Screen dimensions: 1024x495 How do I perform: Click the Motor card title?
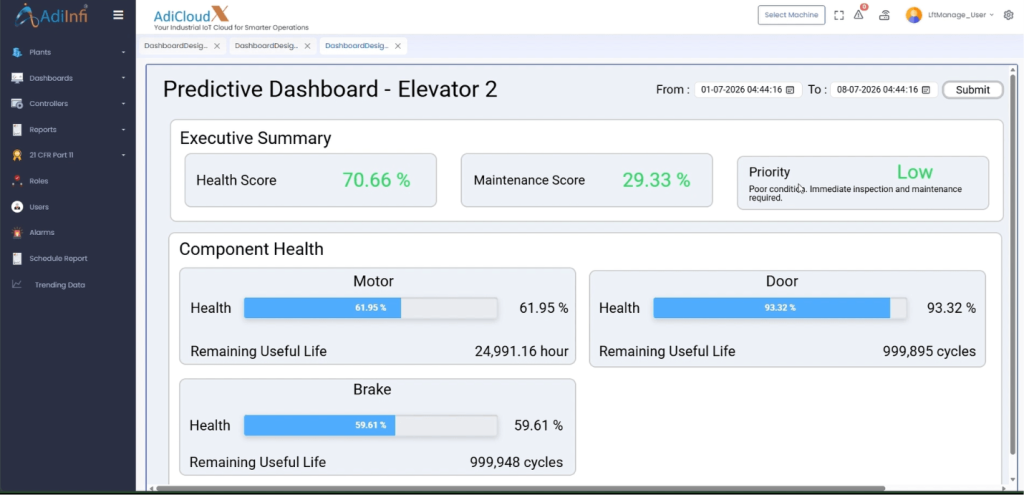(374, 281)
